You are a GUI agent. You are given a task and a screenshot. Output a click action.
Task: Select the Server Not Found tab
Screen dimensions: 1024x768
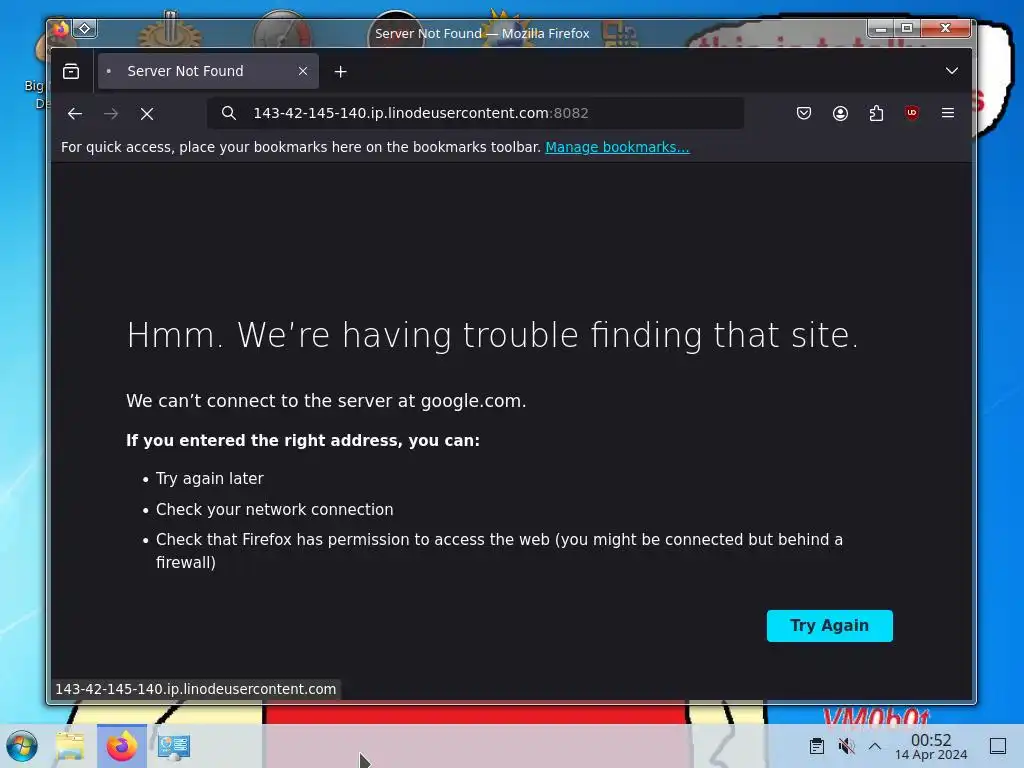[208, 71]
